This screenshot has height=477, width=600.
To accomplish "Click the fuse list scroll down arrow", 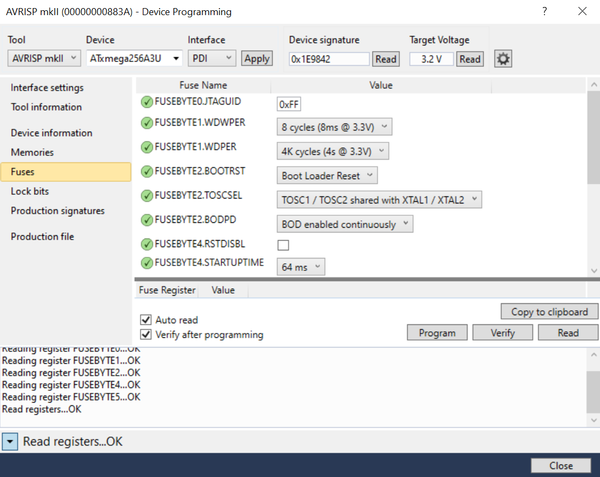I will click(x=594, y=270).
